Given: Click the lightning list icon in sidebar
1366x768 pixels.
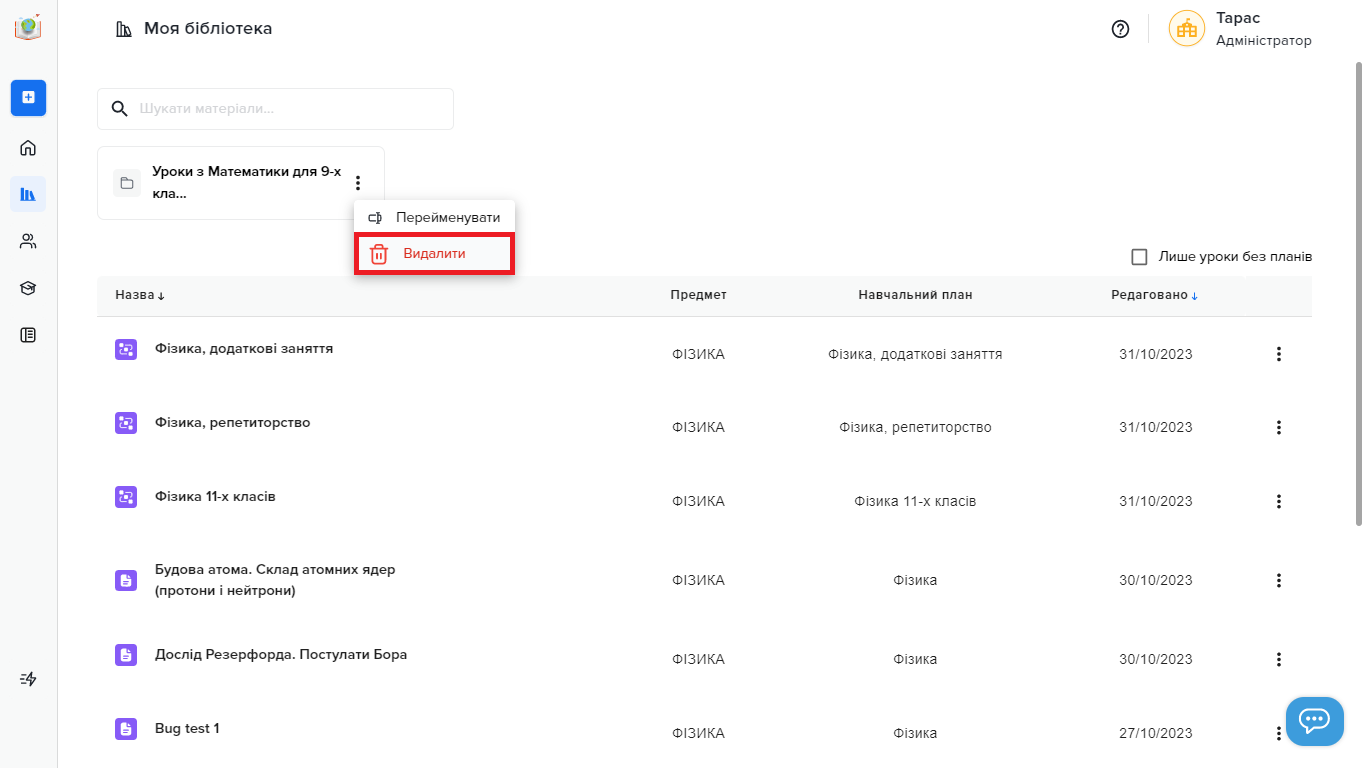Looking at the screenshot, I should [28, 679].
